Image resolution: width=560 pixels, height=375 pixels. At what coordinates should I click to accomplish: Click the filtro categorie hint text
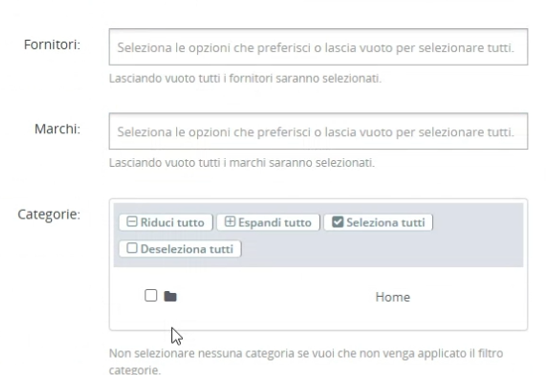[306, 361]
